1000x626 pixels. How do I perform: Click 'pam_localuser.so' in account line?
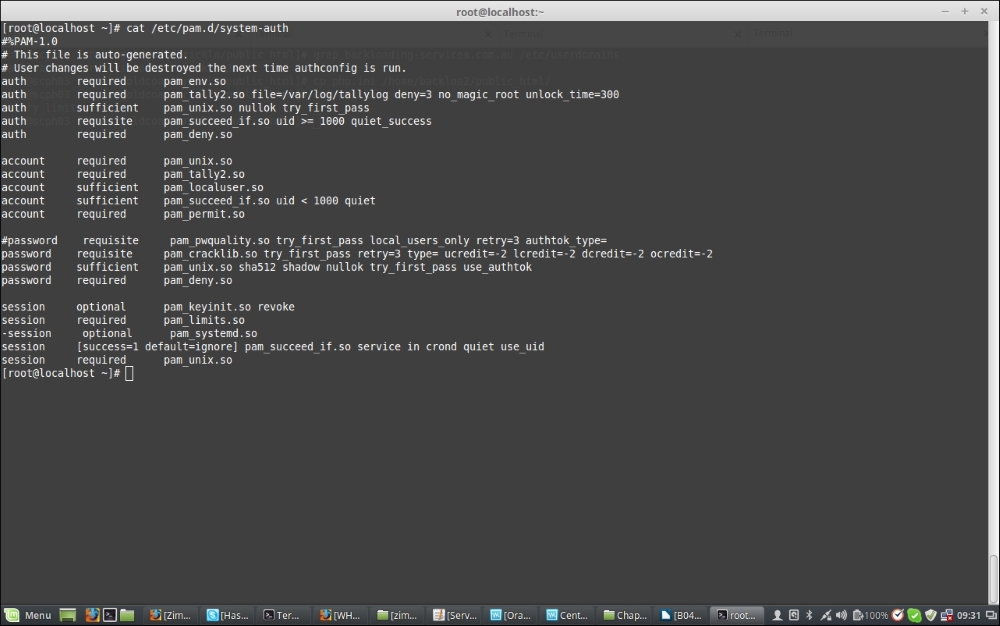pos(213,187)
